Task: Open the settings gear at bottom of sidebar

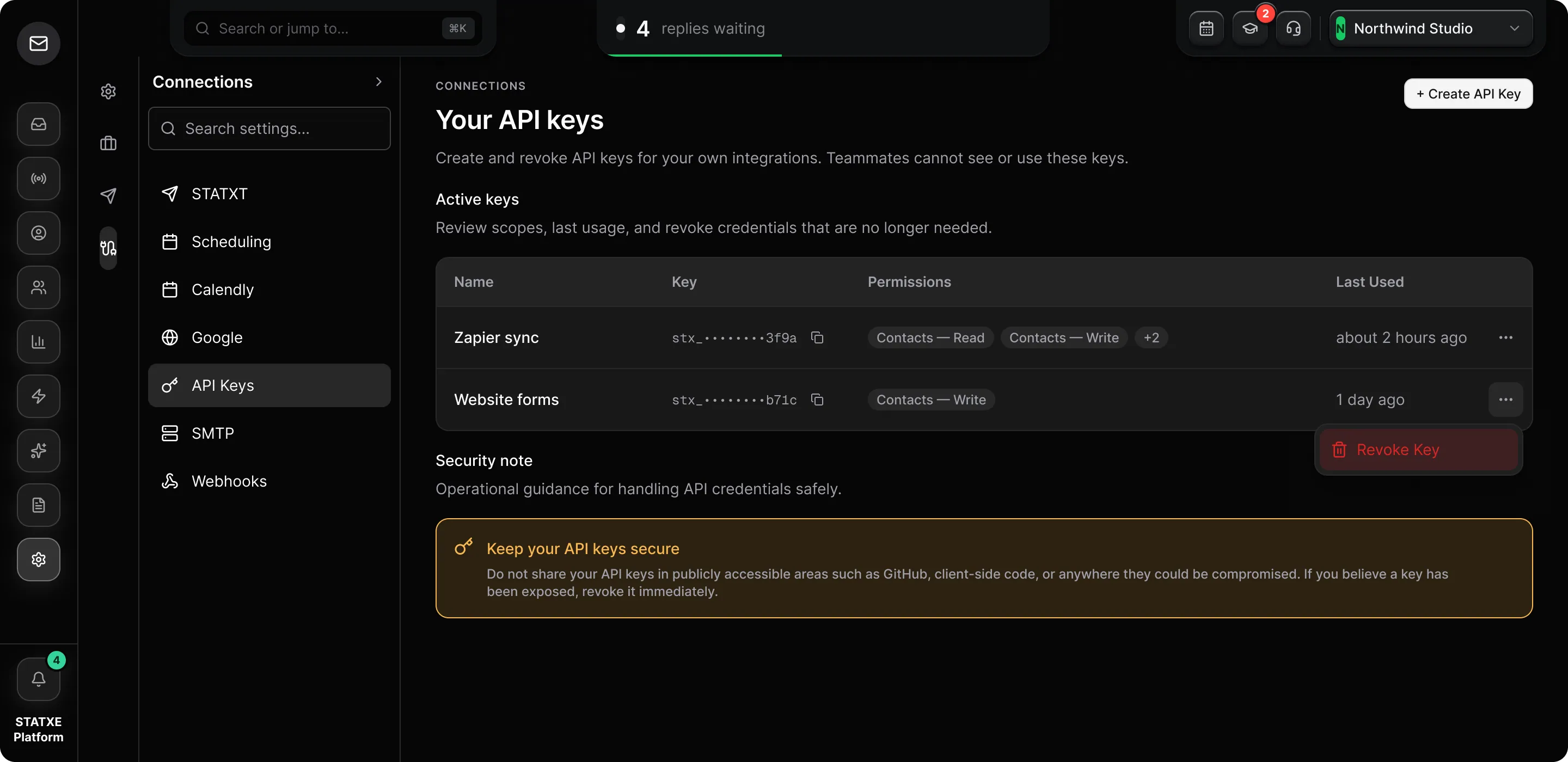Action: pyautogui.click(x=38, y=560)
